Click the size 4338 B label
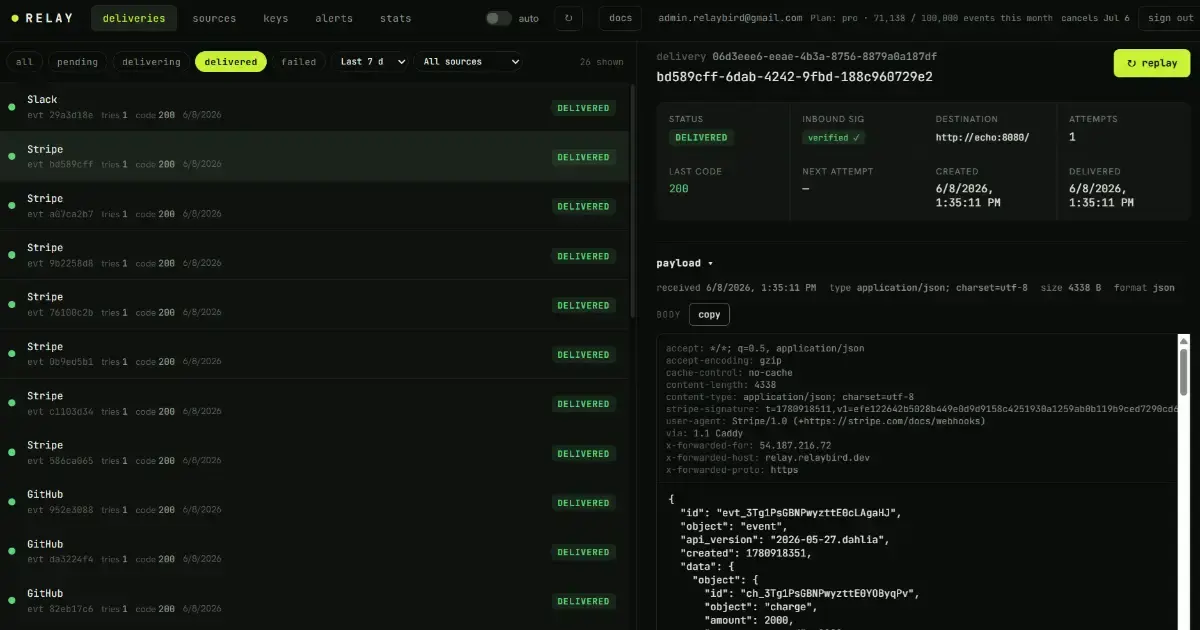The width and height of the screenshot is (1200, 630). pyautogui.click(x=1070, y=287)
